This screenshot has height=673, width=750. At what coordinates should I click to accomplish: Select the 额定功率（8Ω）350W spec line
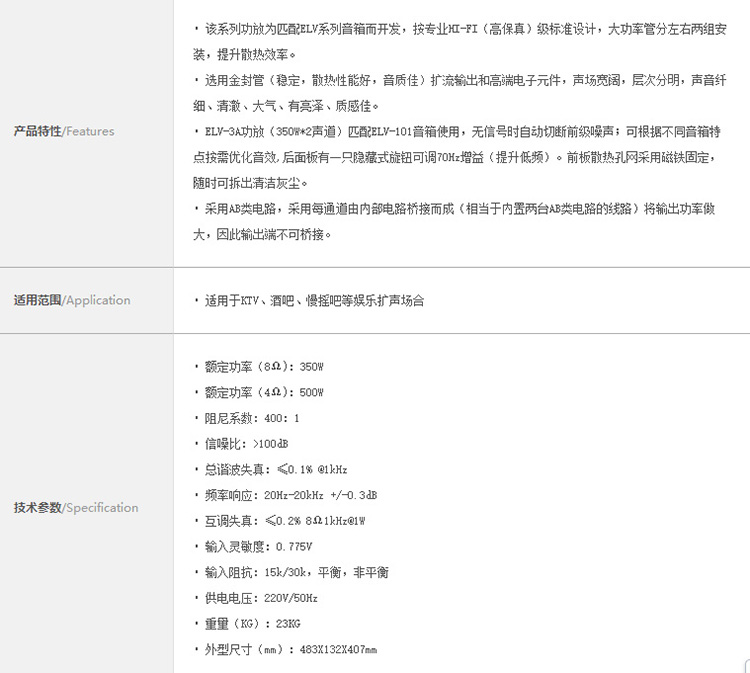(x=264, y=366)
